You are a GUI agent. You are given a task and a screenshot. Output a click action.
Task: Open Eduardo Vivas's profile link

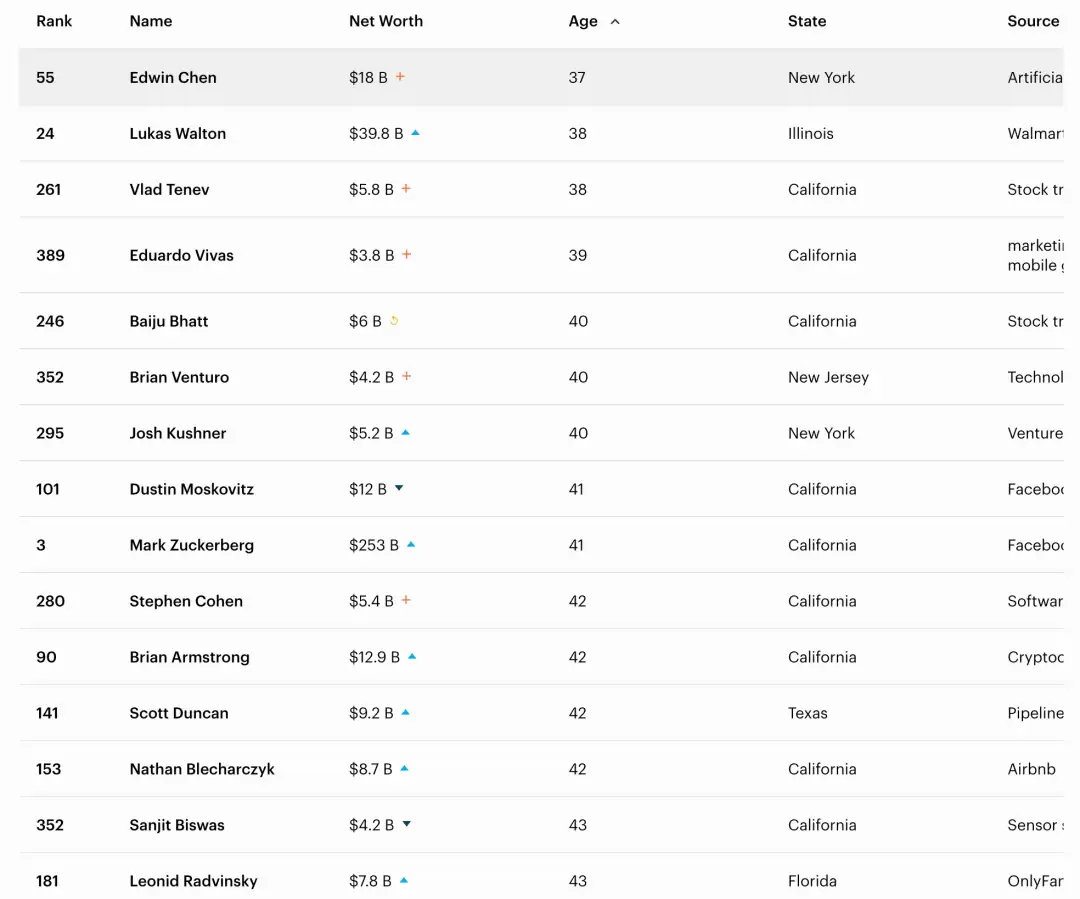coord(182,255)
